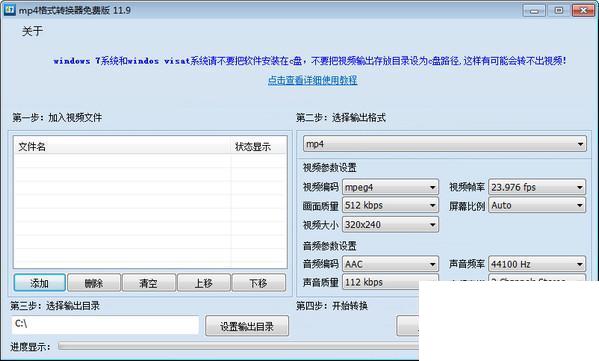This screenshot has width=599, height=361.
Task: Click the 添加 button
Action: coord(39,283)
